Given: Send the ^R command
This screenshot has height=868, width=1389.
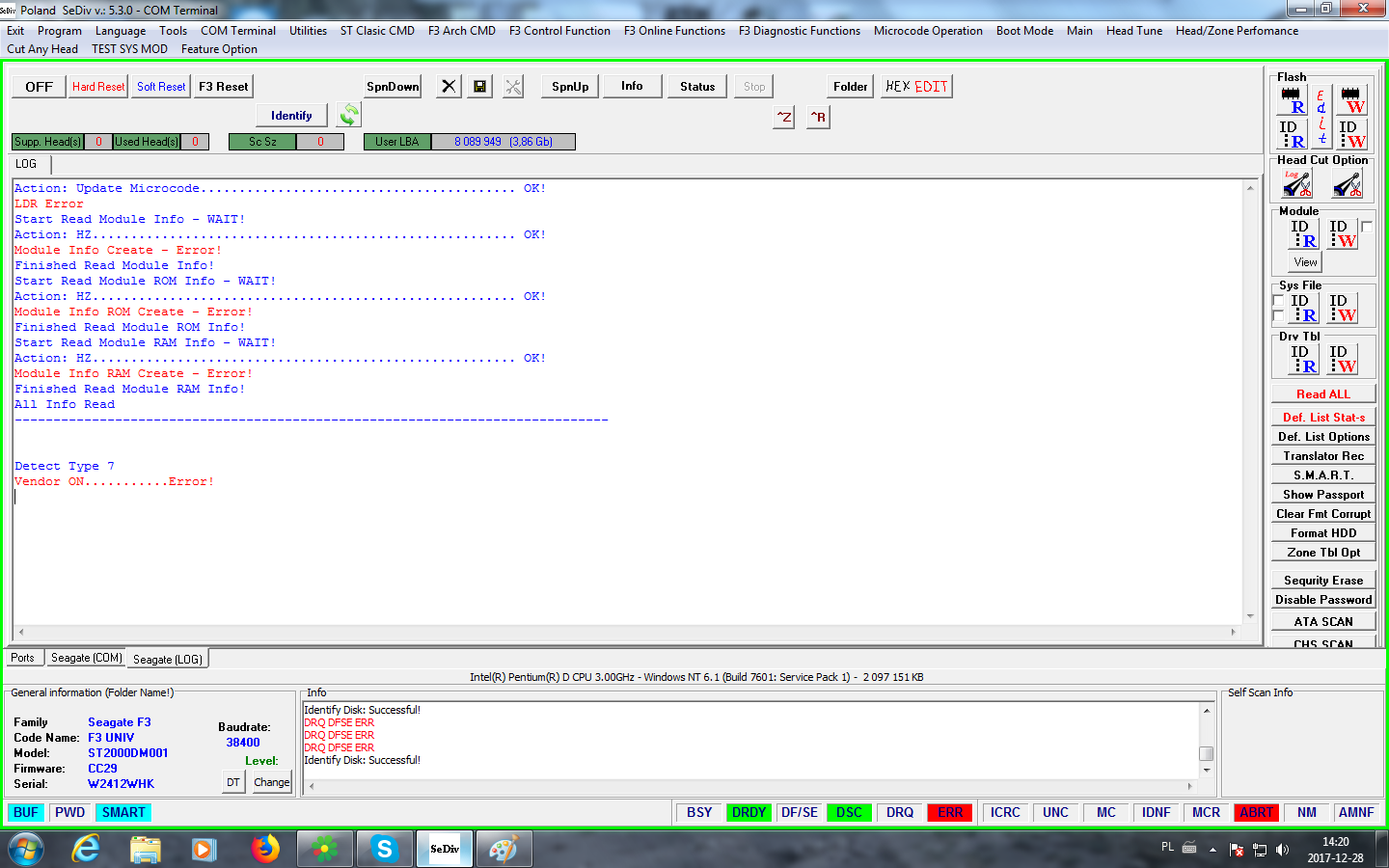Looking at the screenshot, I should pos(818,117).
